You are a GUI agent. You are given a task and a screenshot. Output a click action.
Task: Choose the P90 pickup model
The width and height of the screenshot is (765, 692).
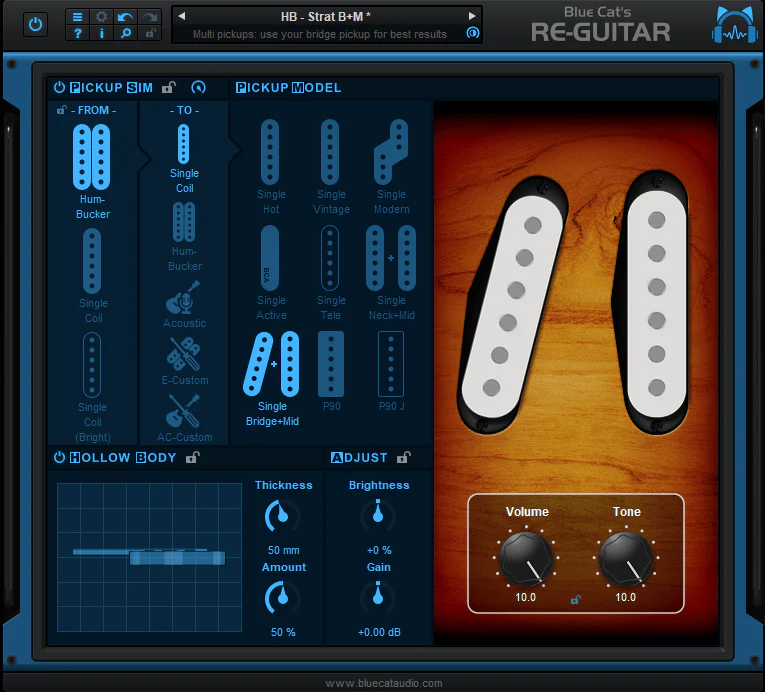(331, 371)
